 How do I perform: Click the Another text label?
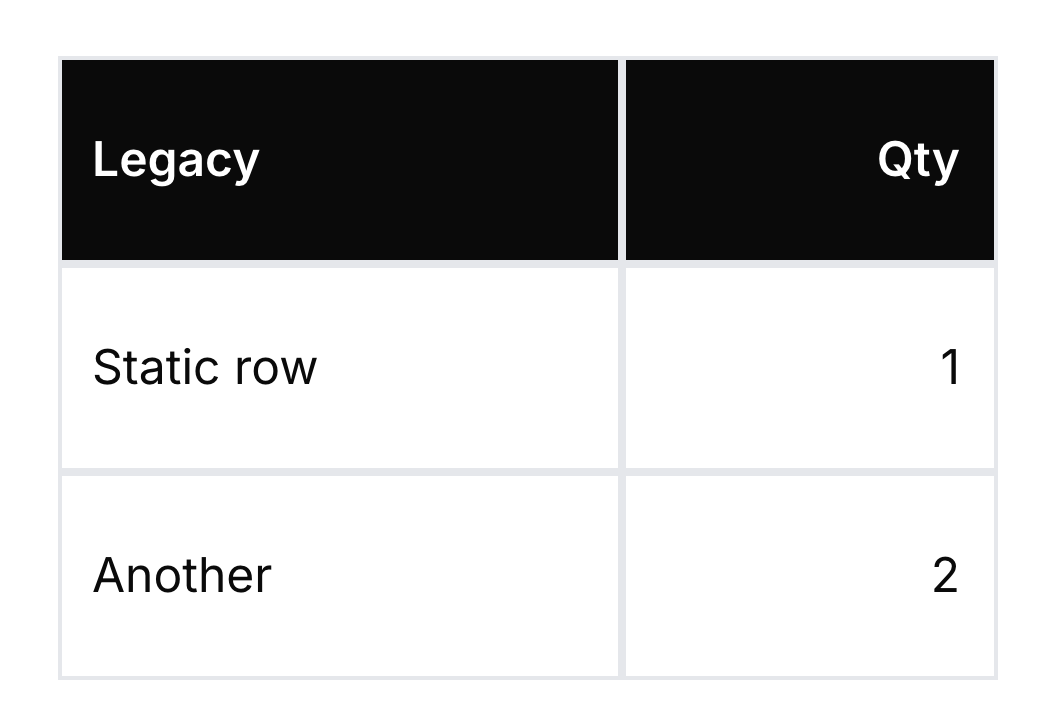coord(182,576)
